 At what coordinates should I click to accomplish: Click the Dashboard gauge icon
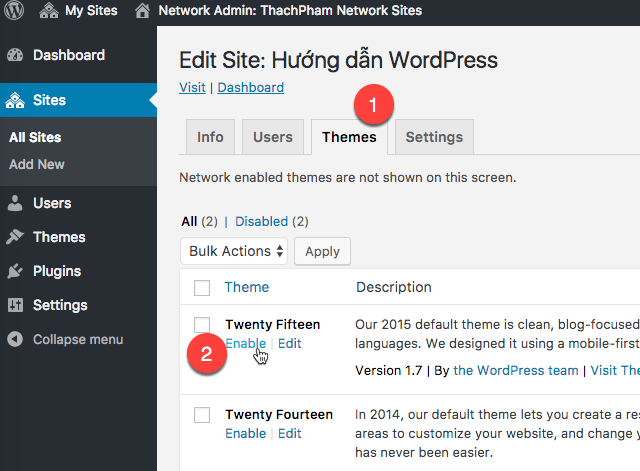click(15, 55)
